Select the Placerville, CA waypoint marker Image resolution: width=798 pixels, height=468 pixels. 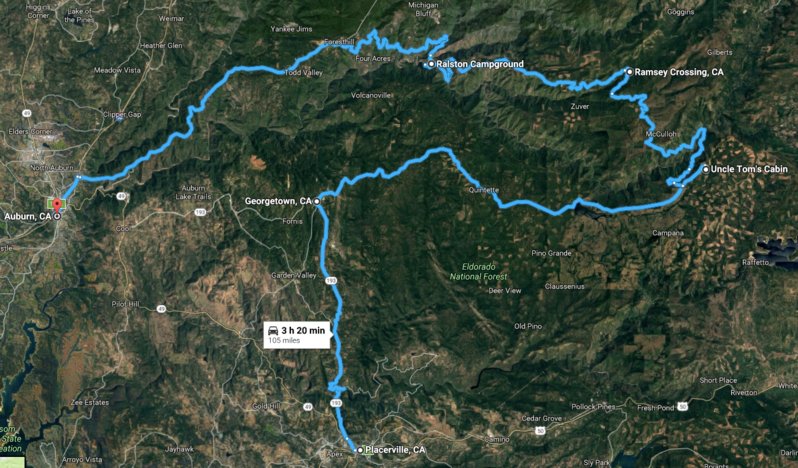[x=360, y=450]
